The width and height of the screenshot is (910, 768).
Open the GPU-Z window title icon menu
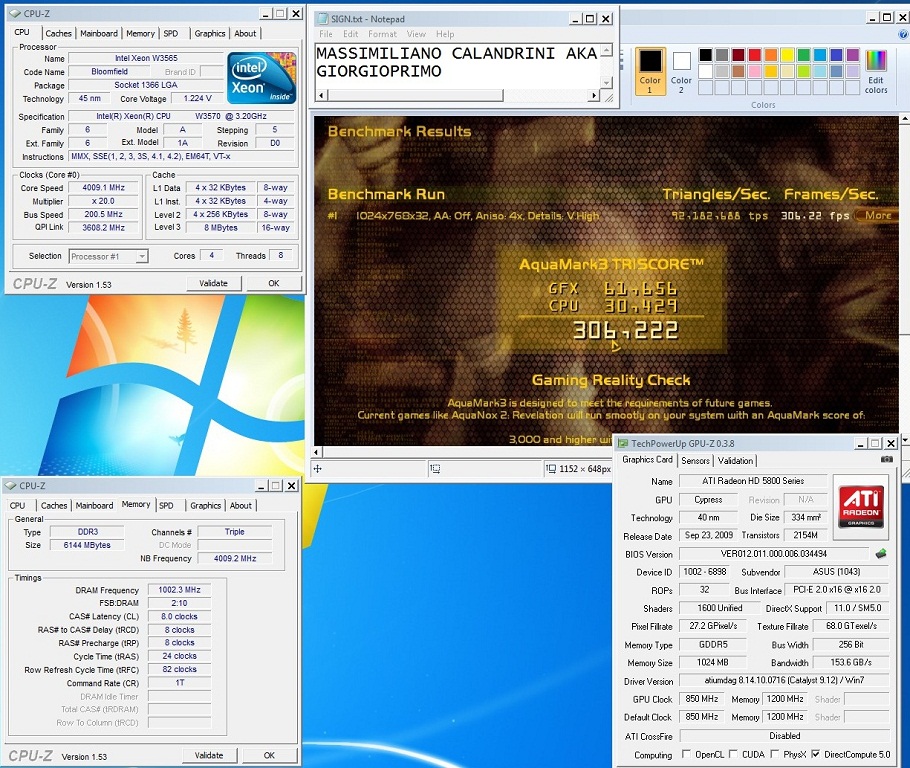tap(623, 444)
